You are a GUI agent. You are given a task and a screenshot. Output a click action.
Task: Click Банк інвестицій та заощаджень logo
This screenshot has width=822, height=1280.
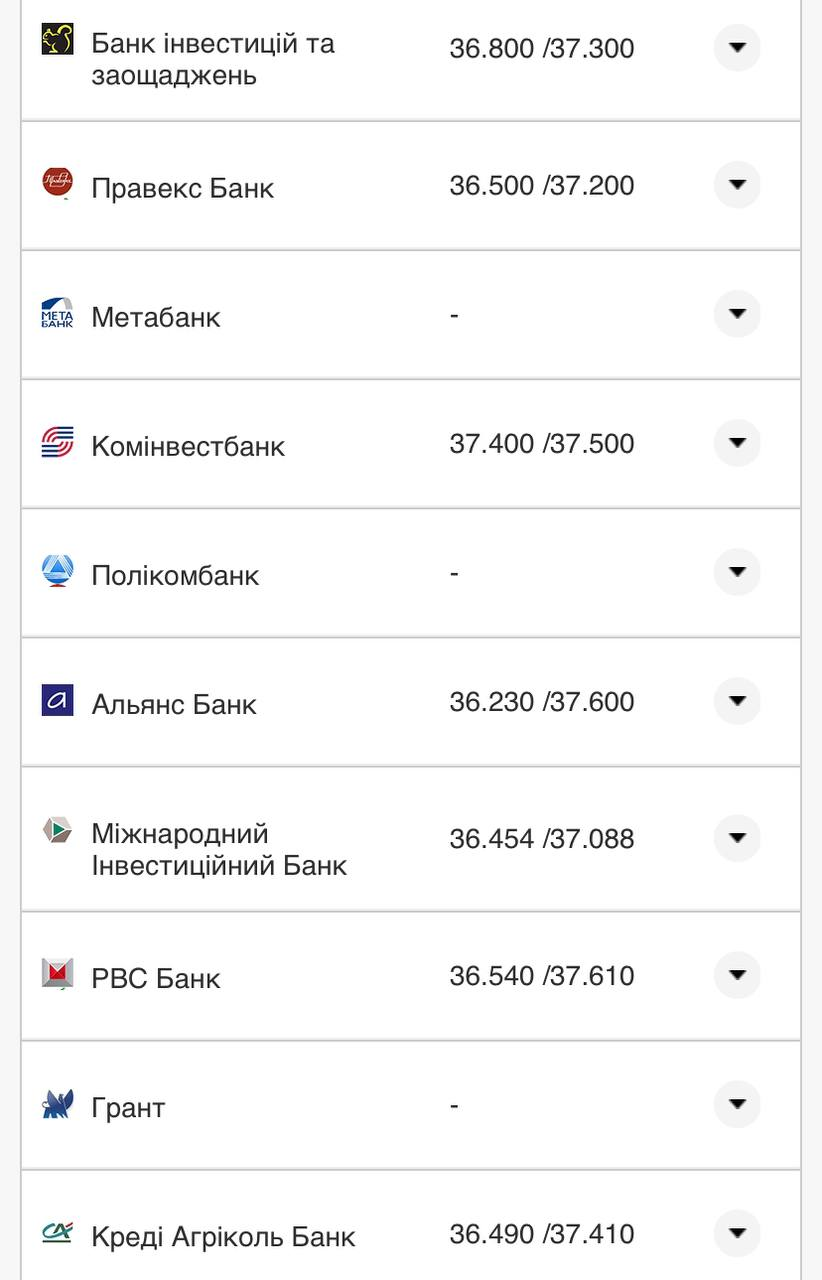click(57, 40)
